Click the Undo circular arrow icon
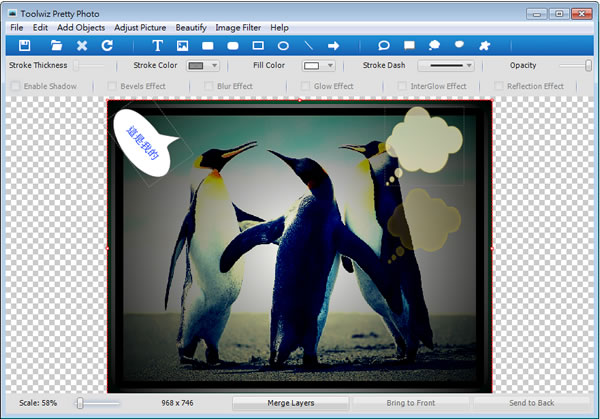The image size is (600, 419). point(106,46)
